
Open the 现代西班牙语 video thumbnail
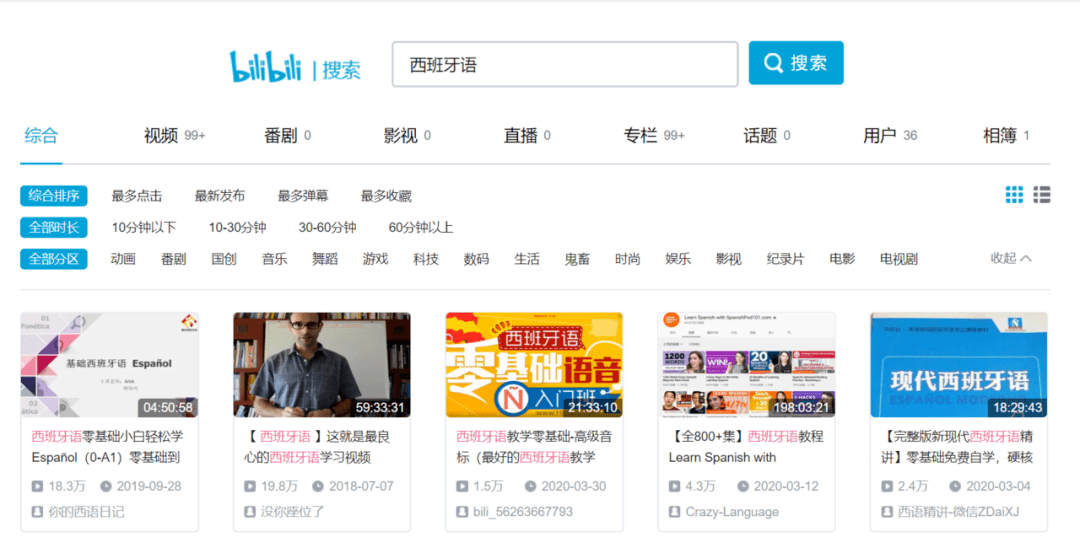[x=959, y=365]
